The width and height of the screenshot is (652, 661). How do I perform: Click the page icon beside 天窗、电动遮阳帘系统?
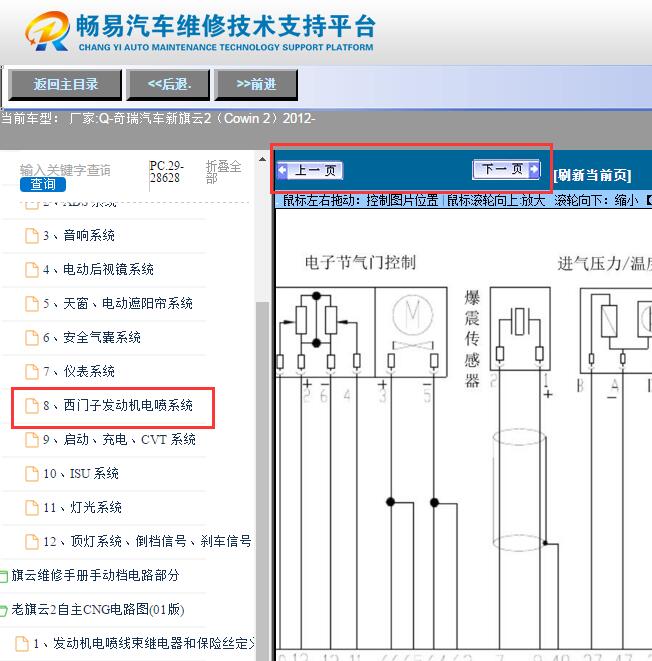pyautogui.click(x=32, y=304)
